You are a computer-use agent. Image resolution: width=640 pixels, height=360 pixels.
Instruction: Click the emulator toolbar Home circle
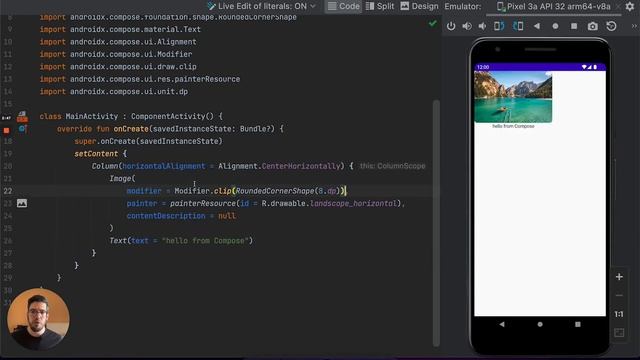(555, 26)
